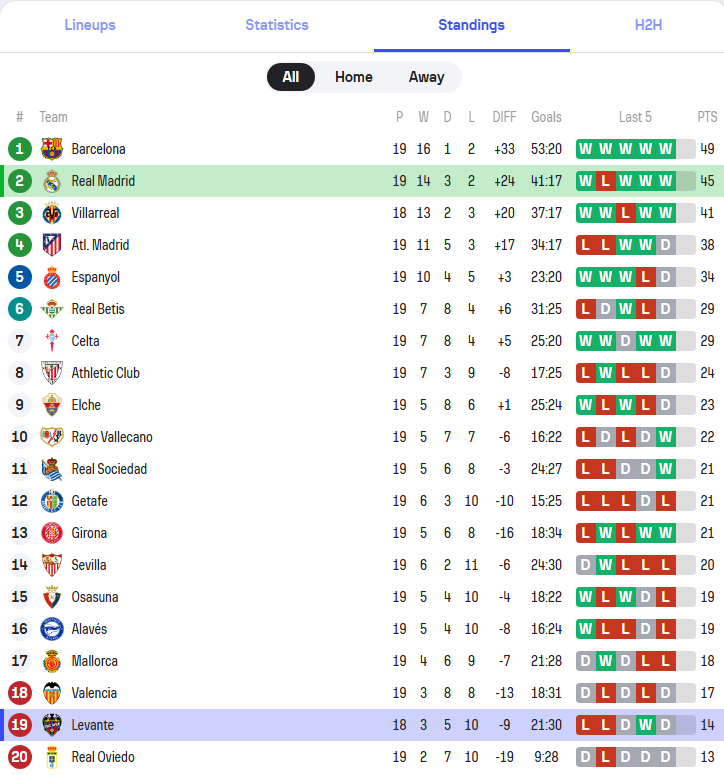Open the Celta team link

pos(85,341)
